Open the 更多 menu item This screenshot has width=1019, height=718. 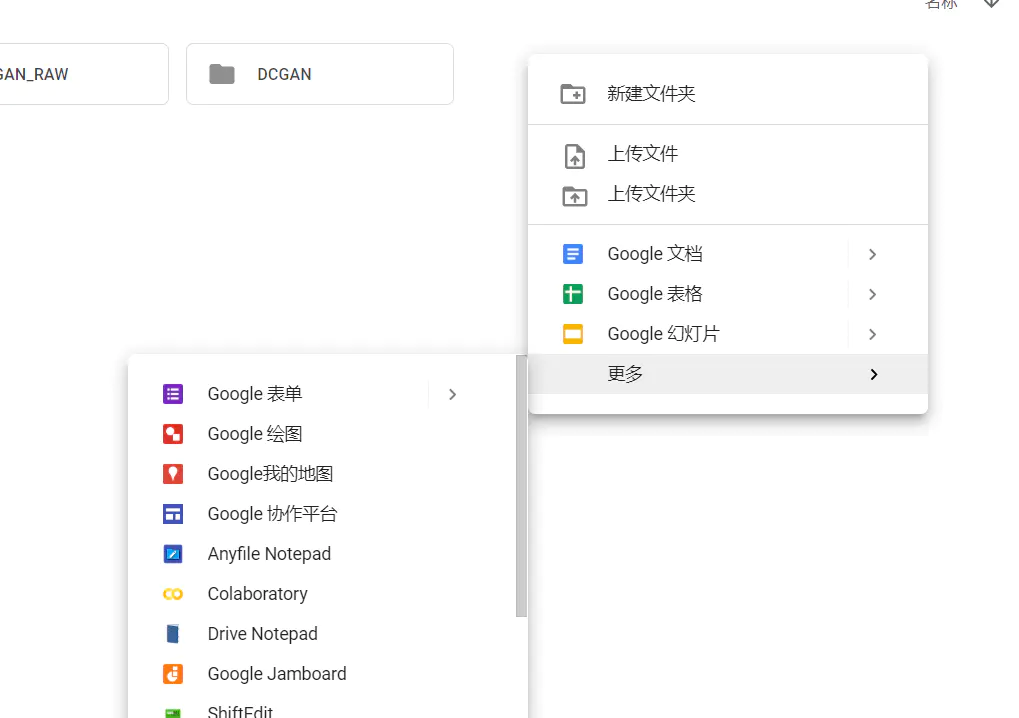click(x=728, y=374)
